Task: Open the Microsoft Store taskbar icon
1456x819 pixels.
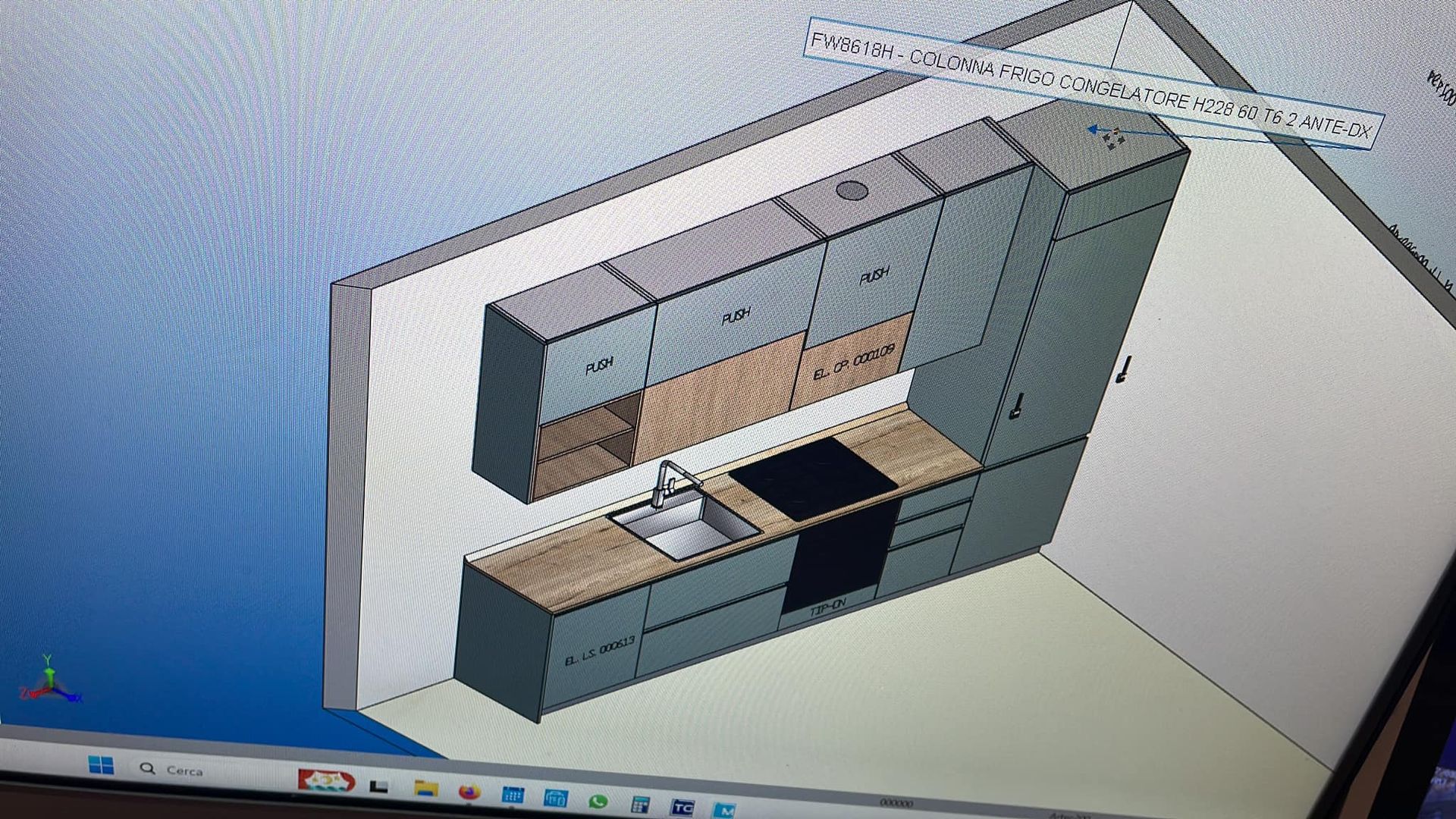Action: pyautogui.click(x=556, y=798)
